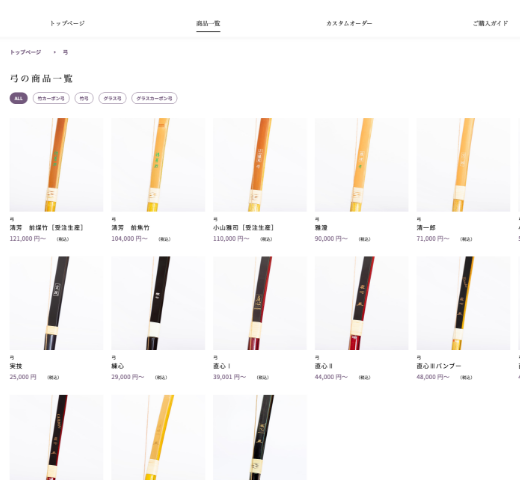Open the 直心Ⅱバンブー bow product image
The height and width of the screenshot is (480, 520).
point(463,303)
